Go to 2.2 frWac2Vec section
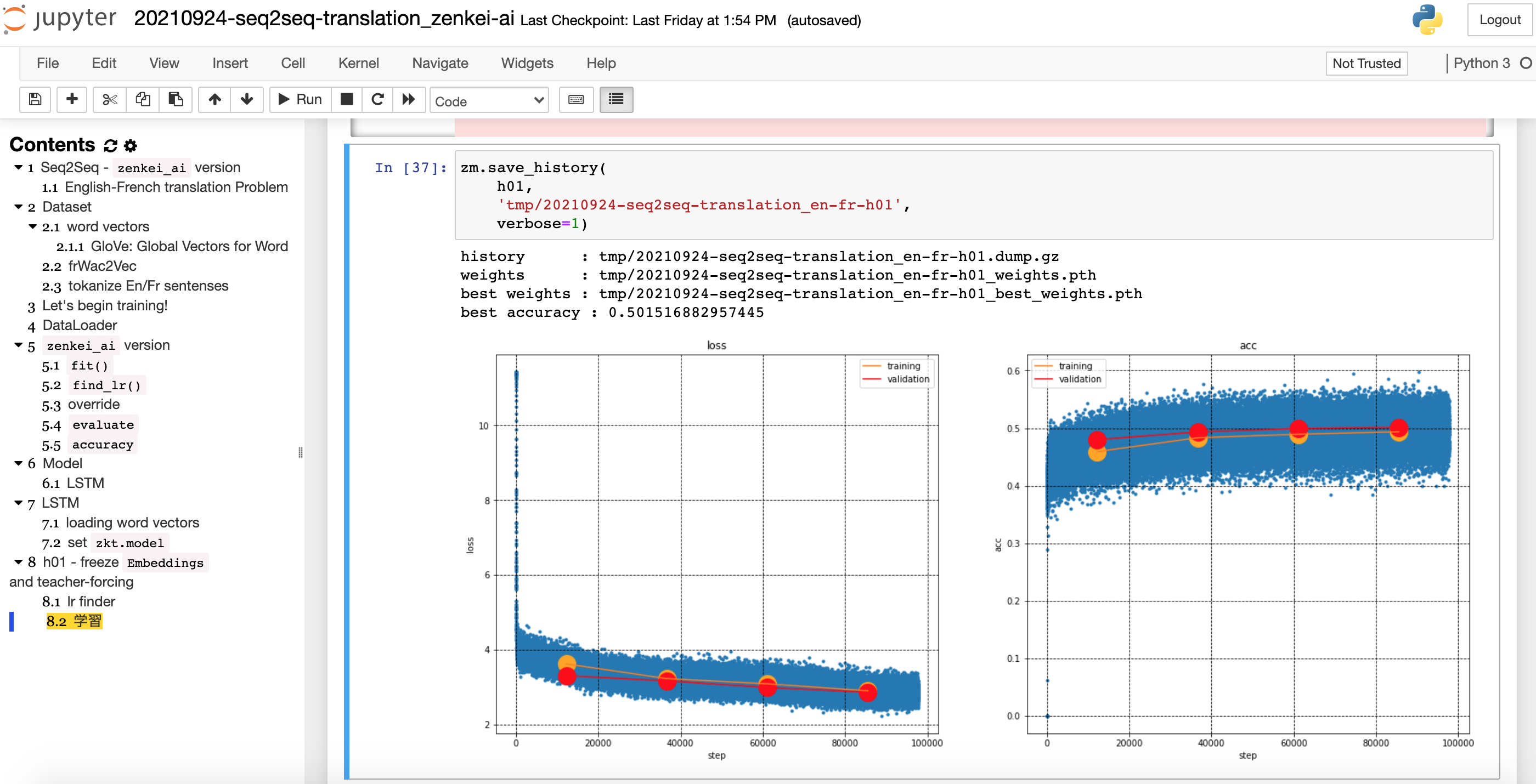Image resolution: width=1536 pixels, height=784 pixels. 89,266
